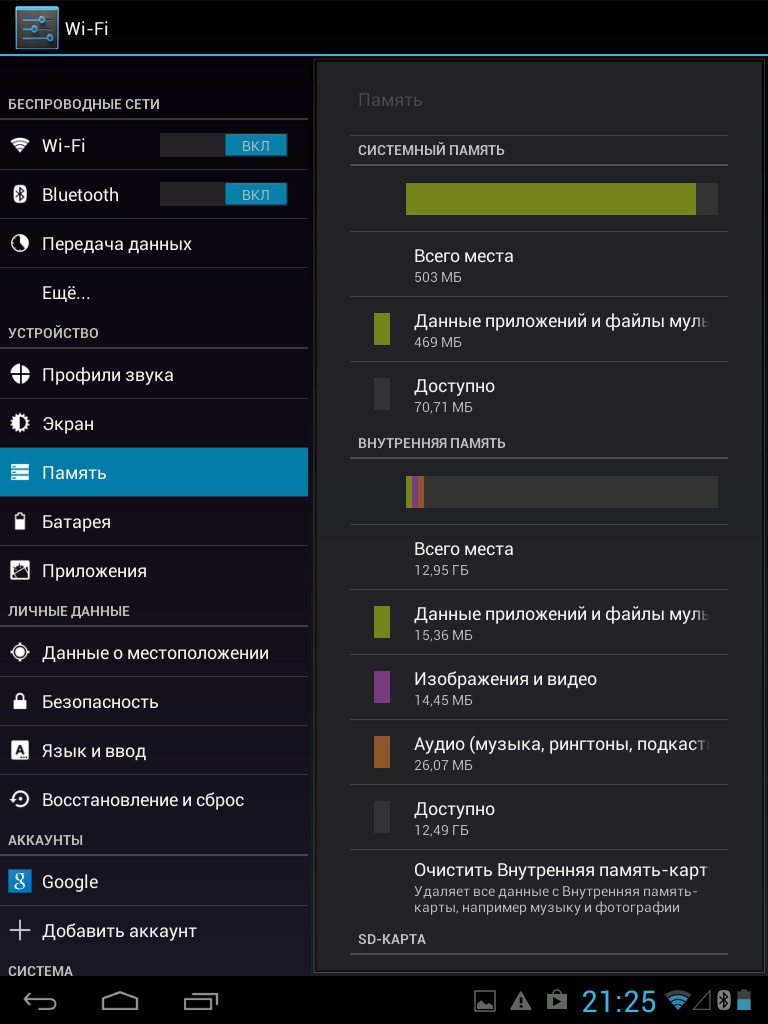Expand the "Ещё..." wireless options
Image resolution: width=768 pixels, height=1024 pixels.
(66, 293)
